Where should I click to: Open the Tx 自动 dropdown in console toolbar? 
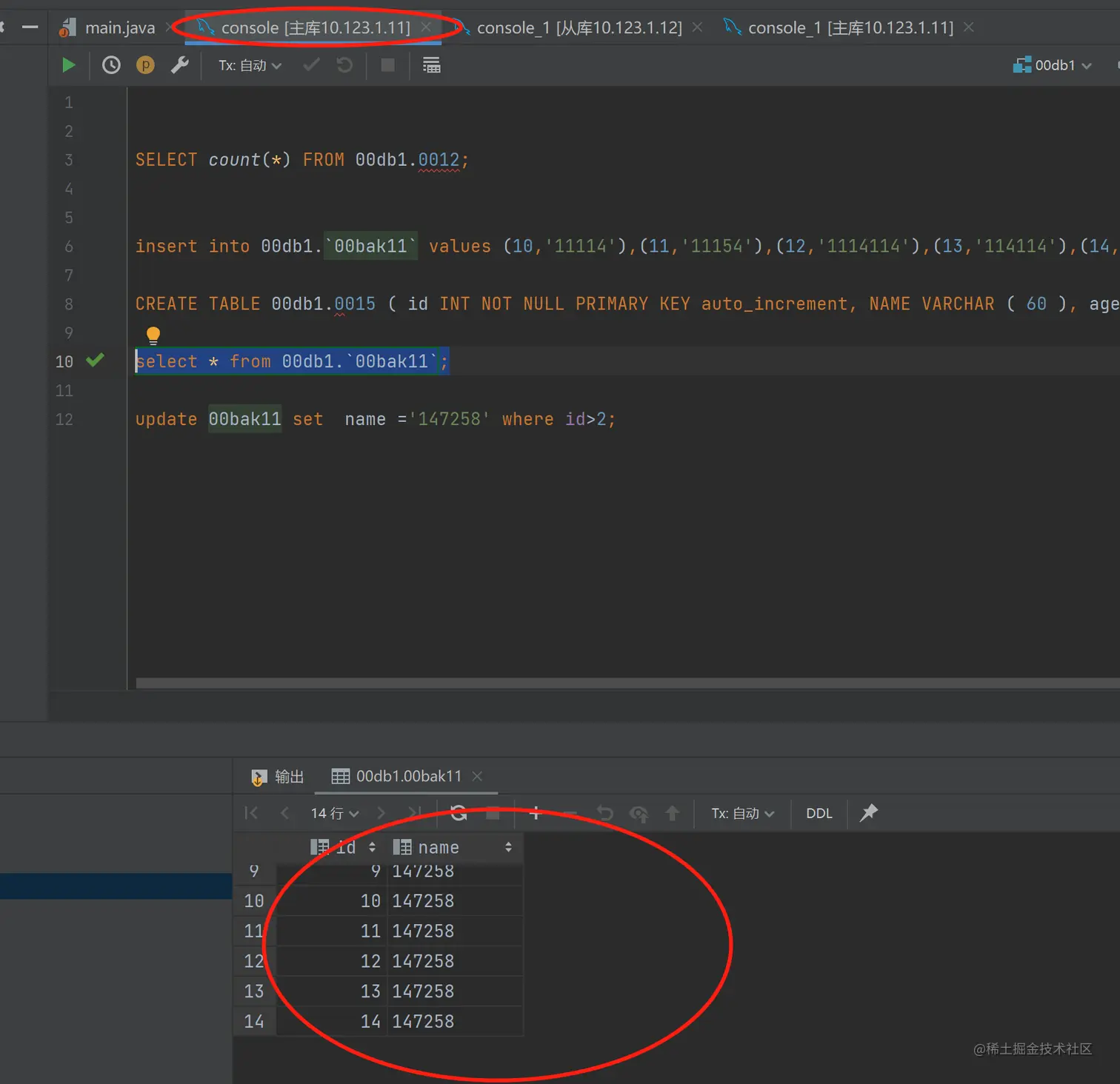(250, 65)
